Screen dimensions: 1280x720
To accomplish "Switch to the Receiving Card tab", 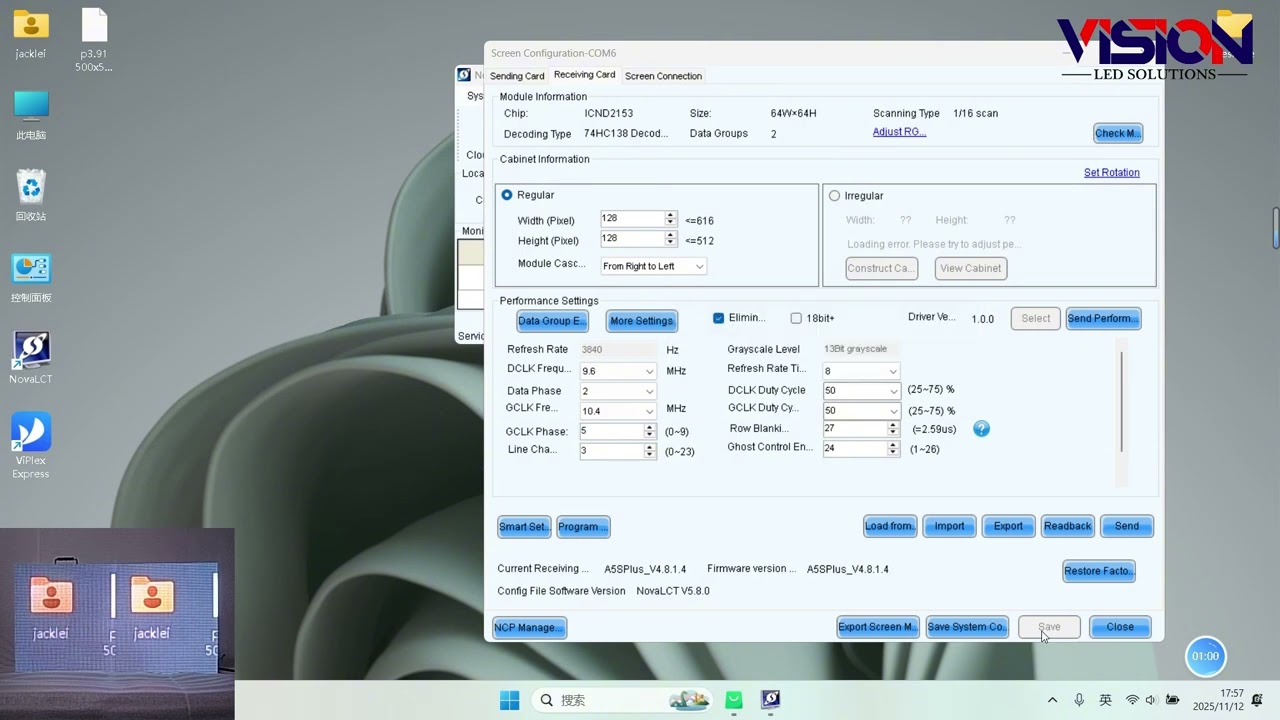I will pos(584,75).
